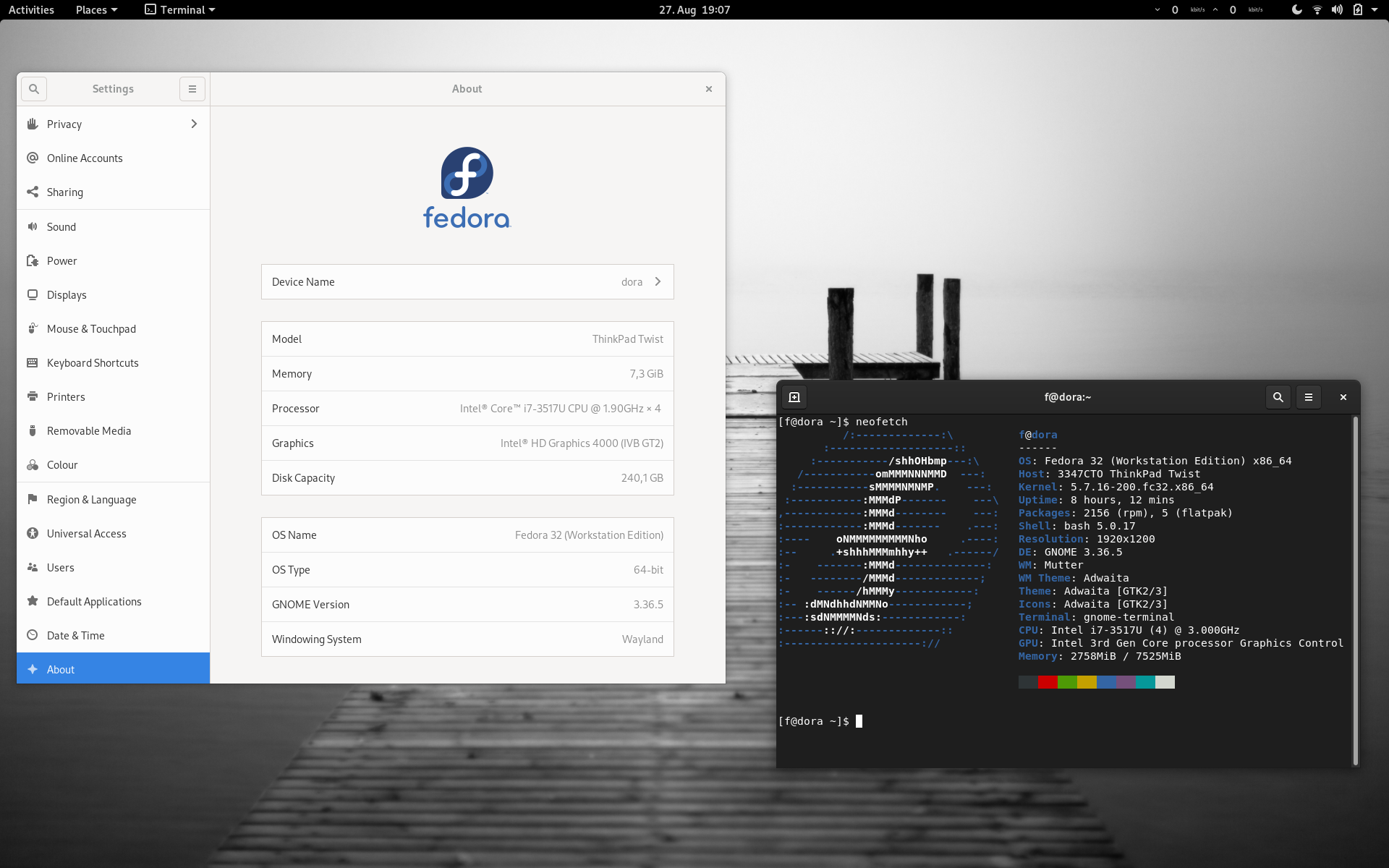Image resolution: width=1389 pixels, height=868 pixels.
Task: Click the volume icon in top bar
Action: [1337, 10]
